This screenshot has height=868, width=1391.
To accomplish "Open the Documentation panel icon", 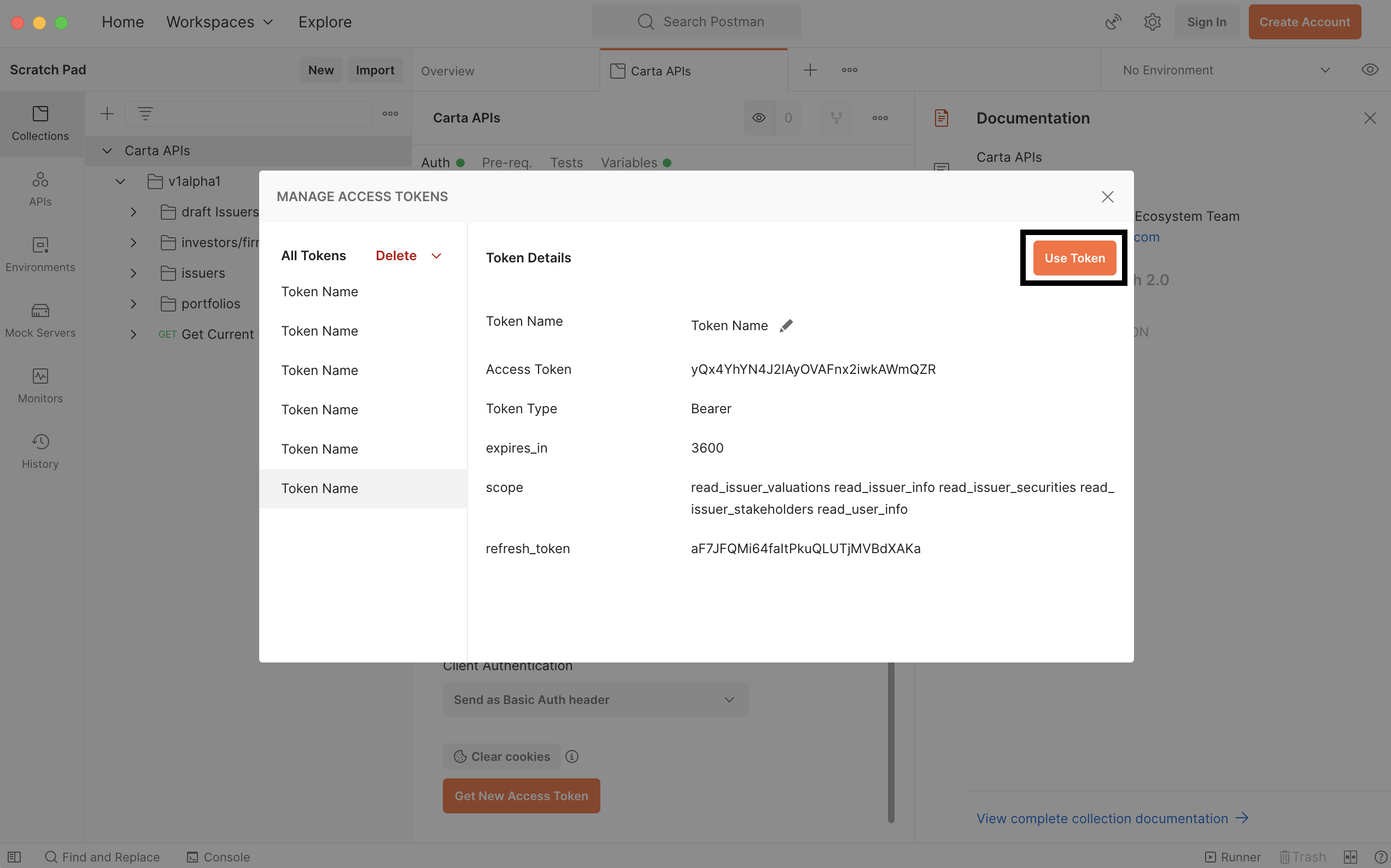I will pyautogui.click(x=942, y=118).
